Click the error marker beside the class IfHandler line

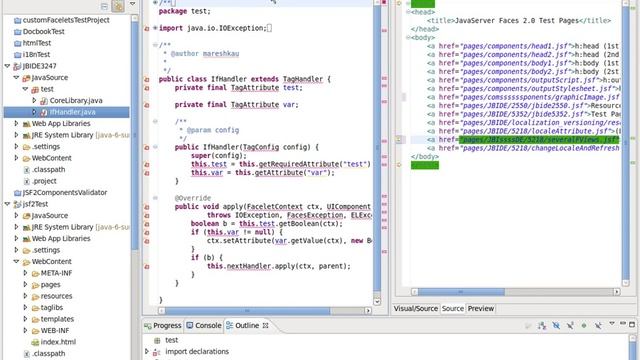147,80
